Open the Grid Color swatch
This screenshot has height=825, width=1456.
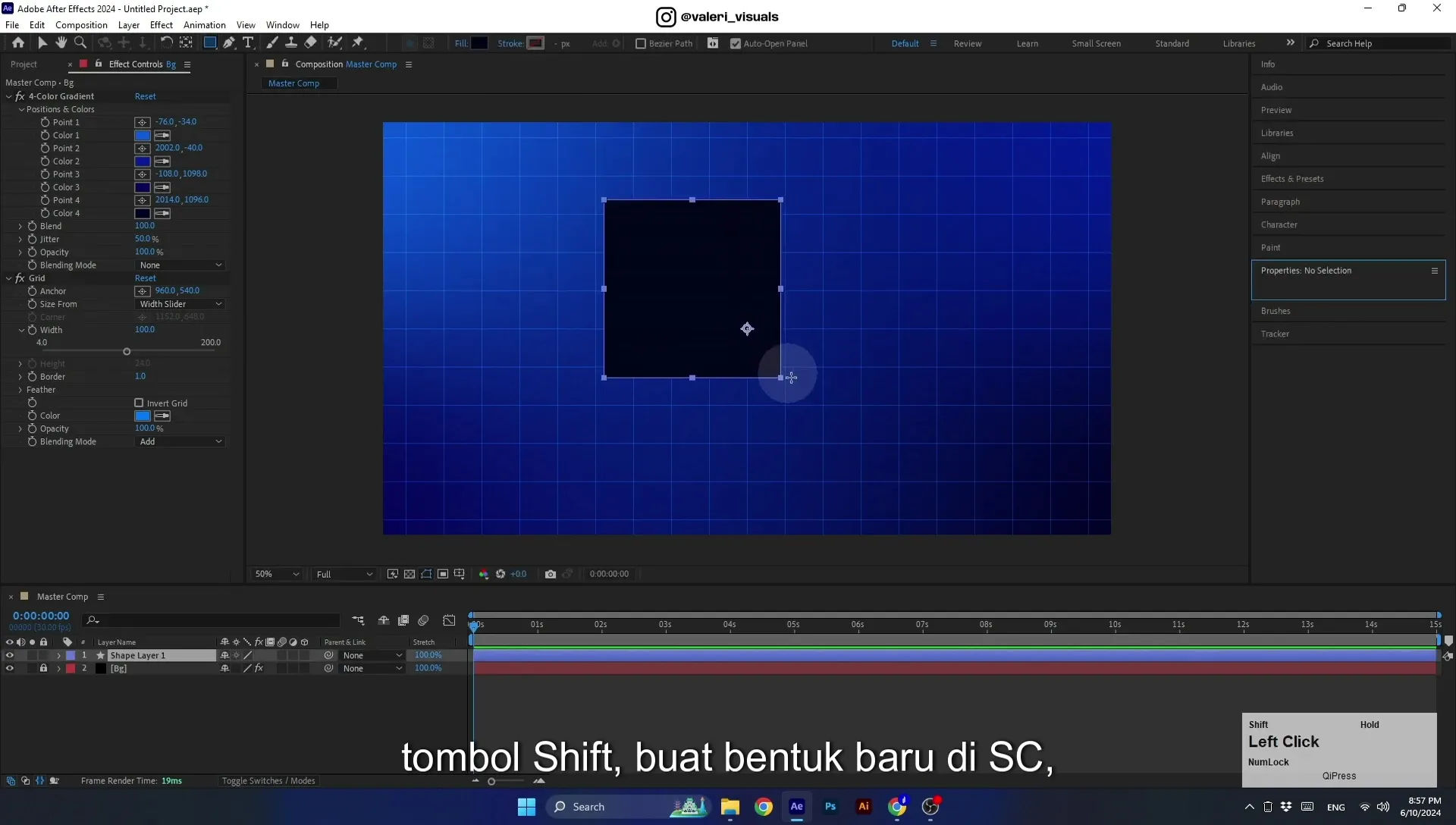pos(143,416)
